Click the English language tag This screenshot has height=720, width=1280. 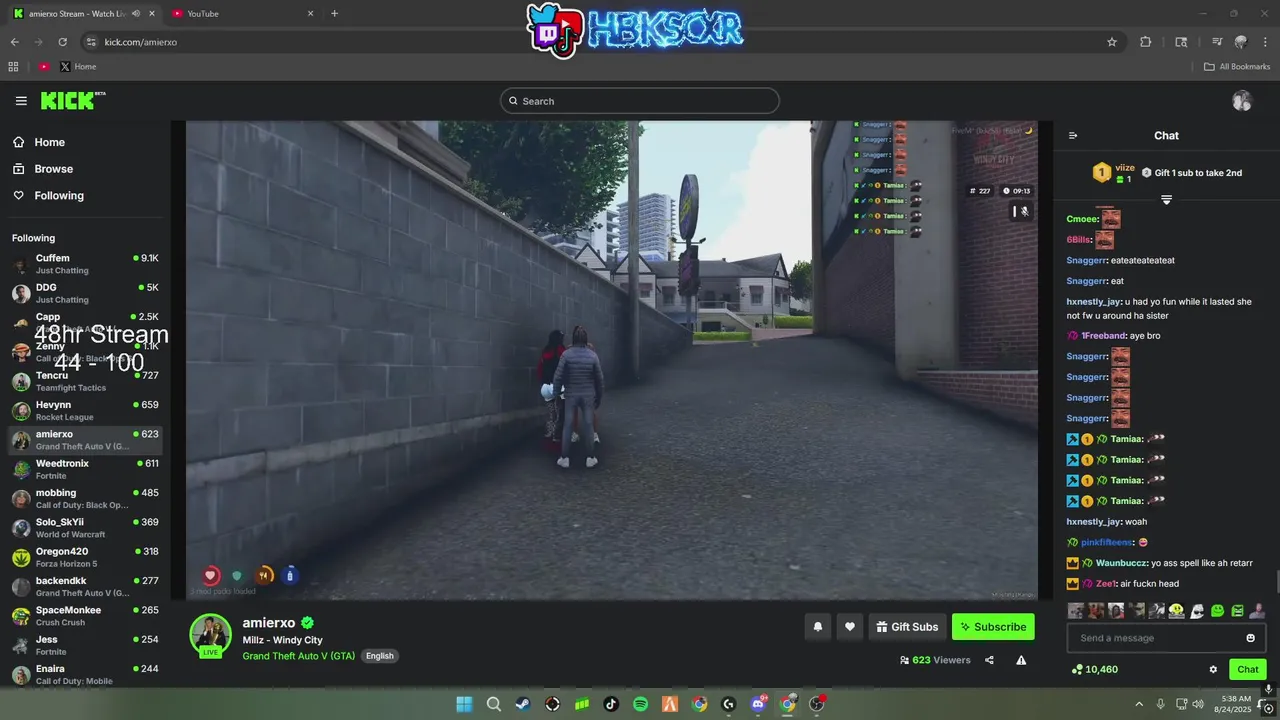380,656
